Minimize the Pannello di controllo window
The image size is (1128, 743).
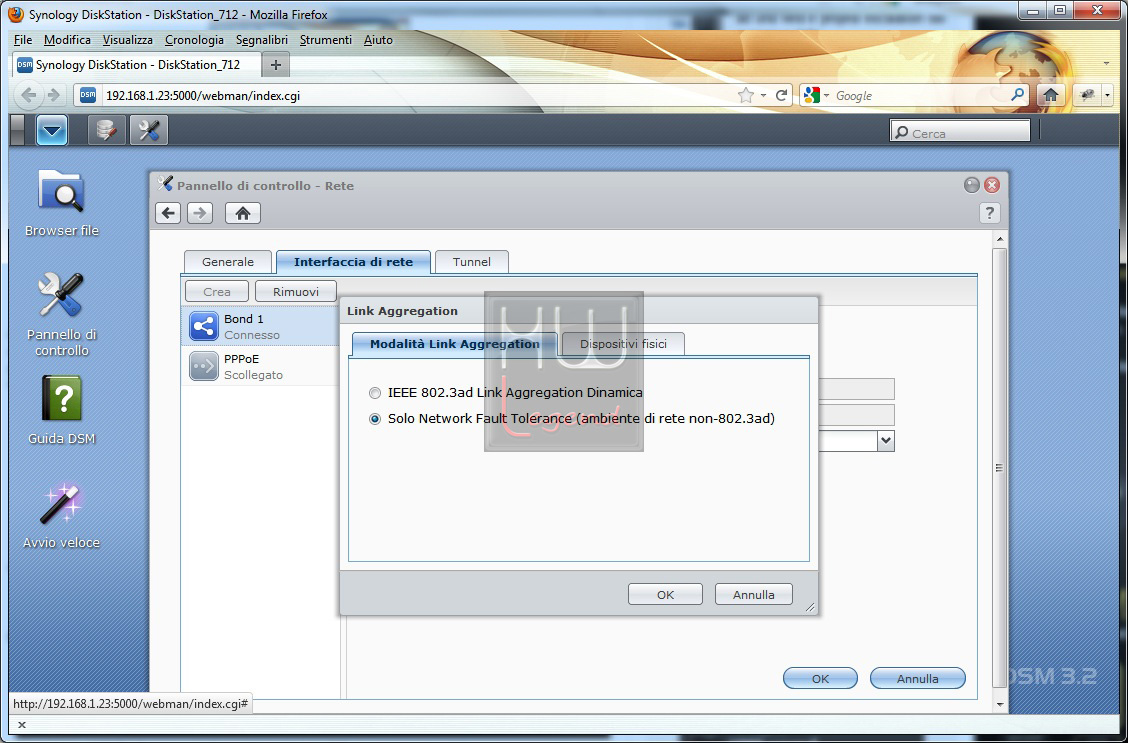[972, 186]
